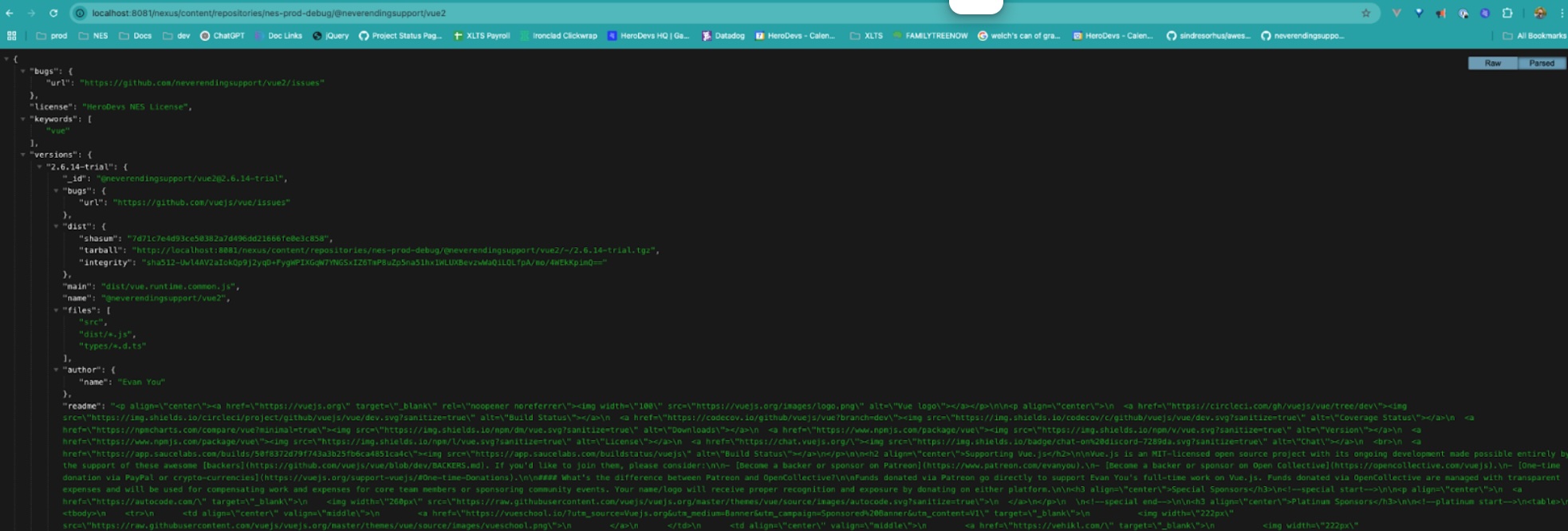Image resolution: width=1568 pixels, height=531 pixels.
Task: Click the user profile avatar
Action: 1539,13
